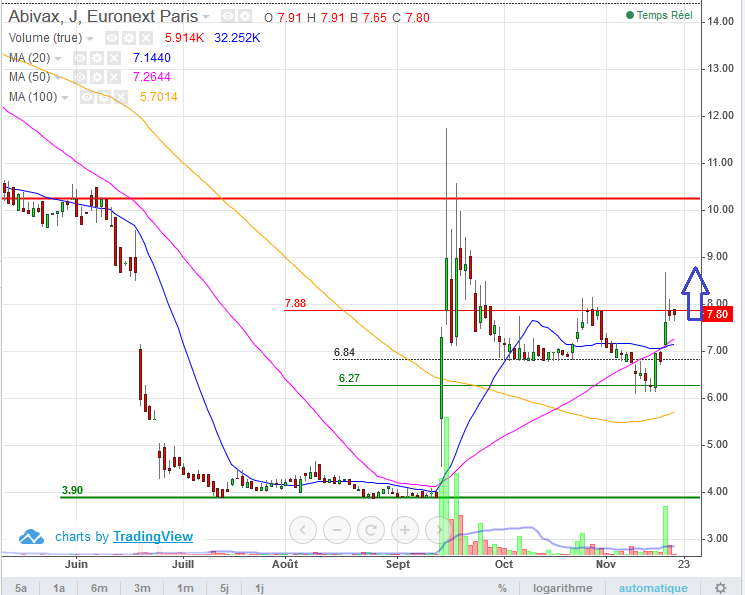The width and height of the screenshot is (745, 595).
Task: Zoom out using the minus button
Action: (337, 529)
